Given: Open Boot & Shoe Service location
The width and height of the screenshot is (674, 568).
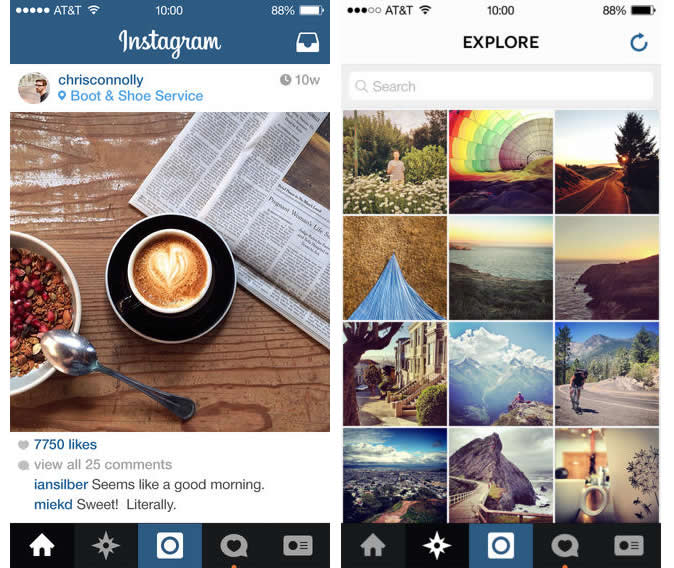Looking at the screenshot, I should point(137,95).
